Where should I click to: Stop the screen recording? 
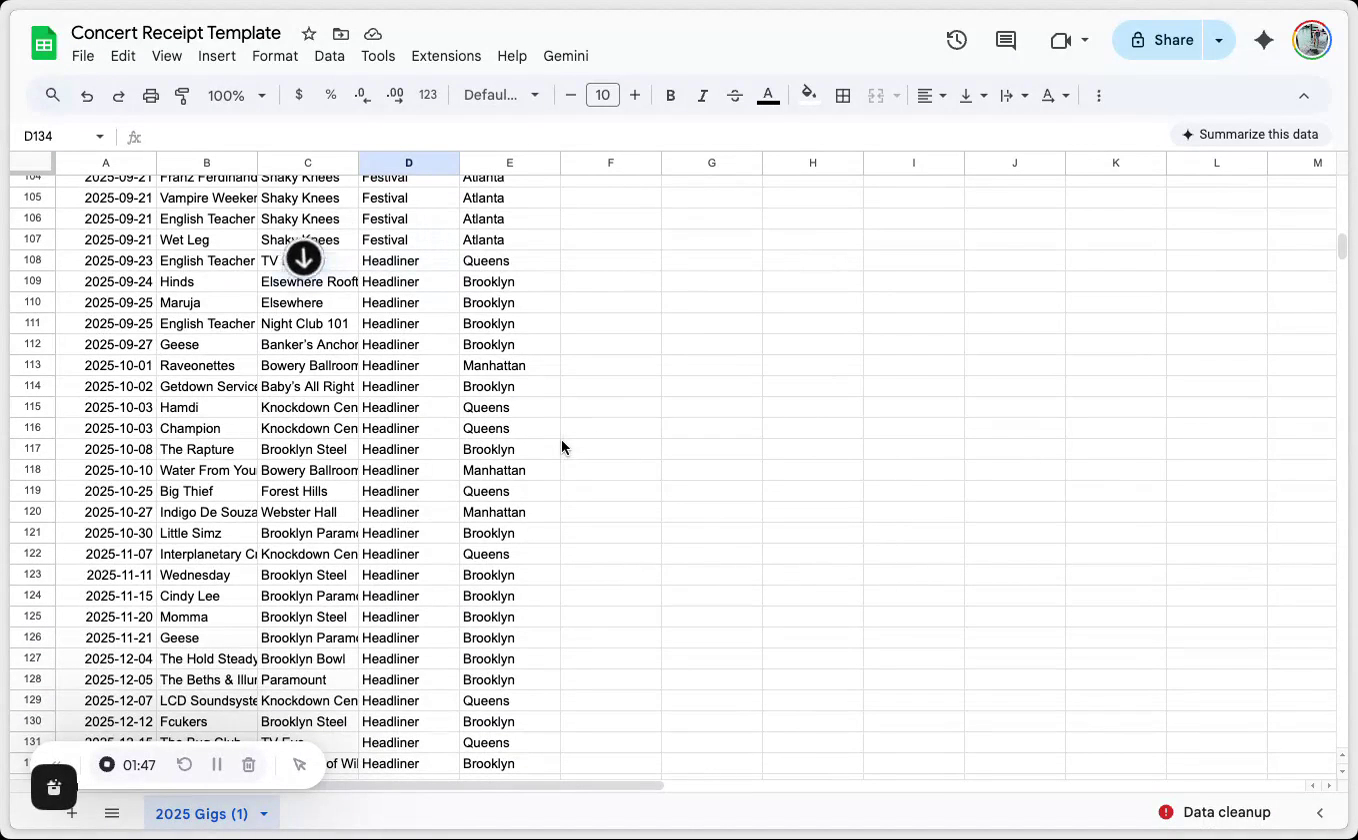coord(107,765)
